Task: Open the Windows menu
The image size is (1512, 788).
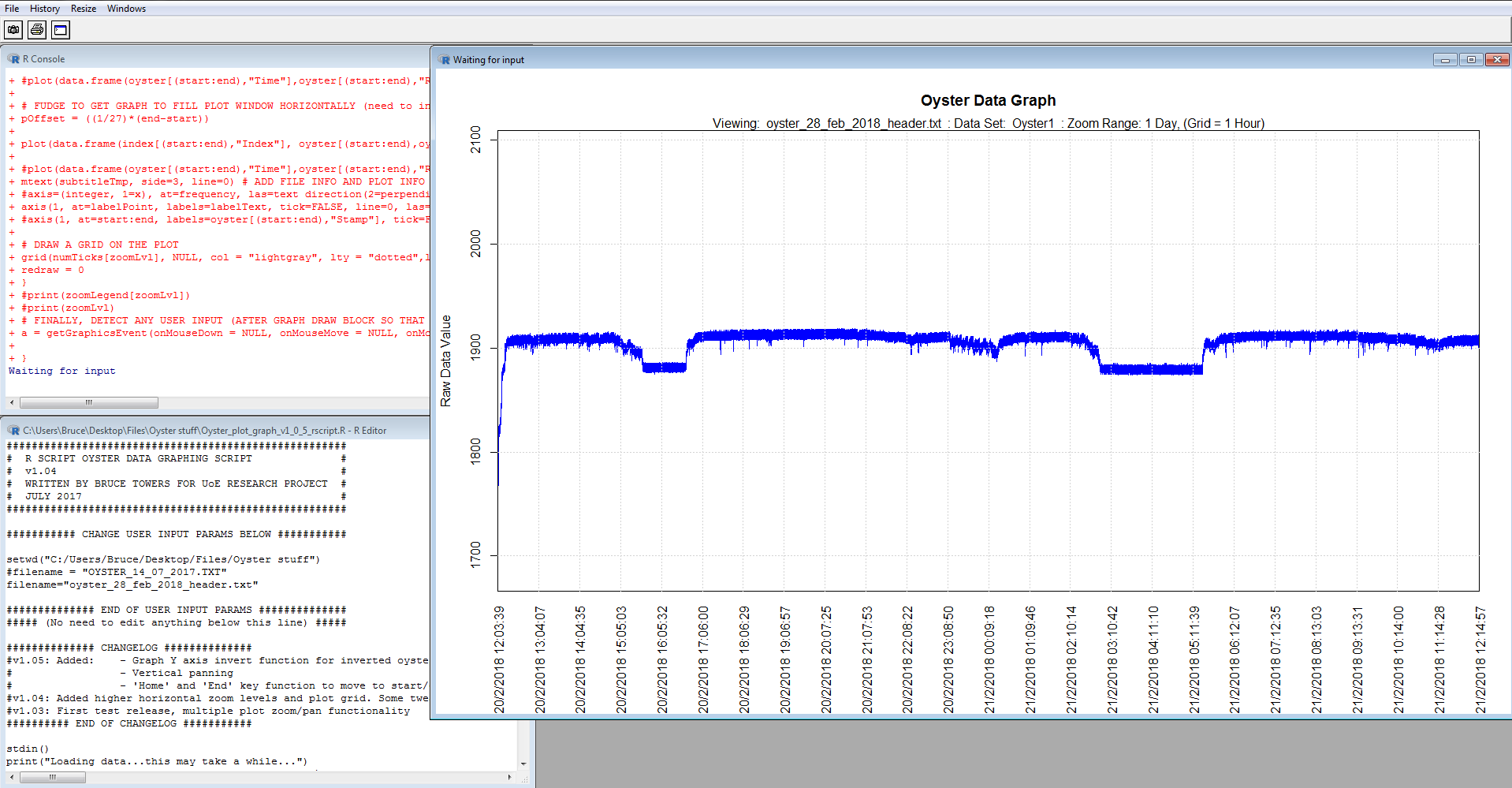Action: pos(126,9)
